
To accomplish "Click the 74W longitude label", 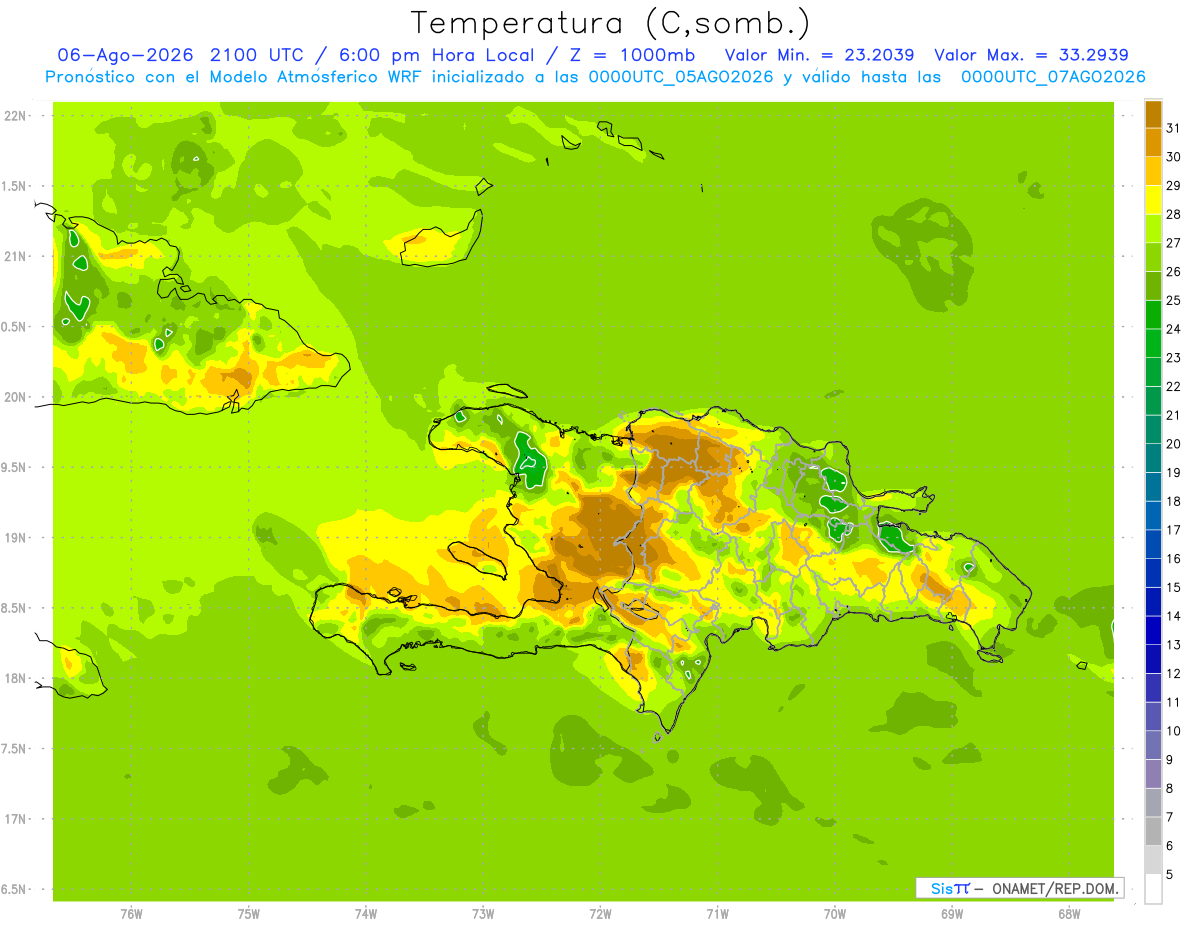I will tap(366, 914).
